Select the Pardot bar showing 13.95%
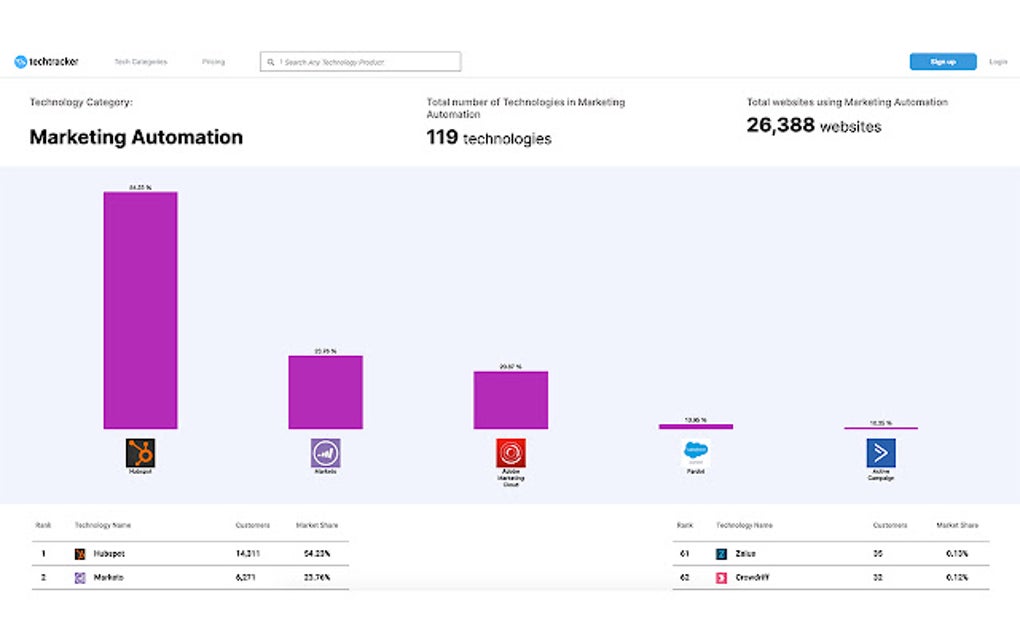This screenshot has height=638, width=1020. pos(695,425)
